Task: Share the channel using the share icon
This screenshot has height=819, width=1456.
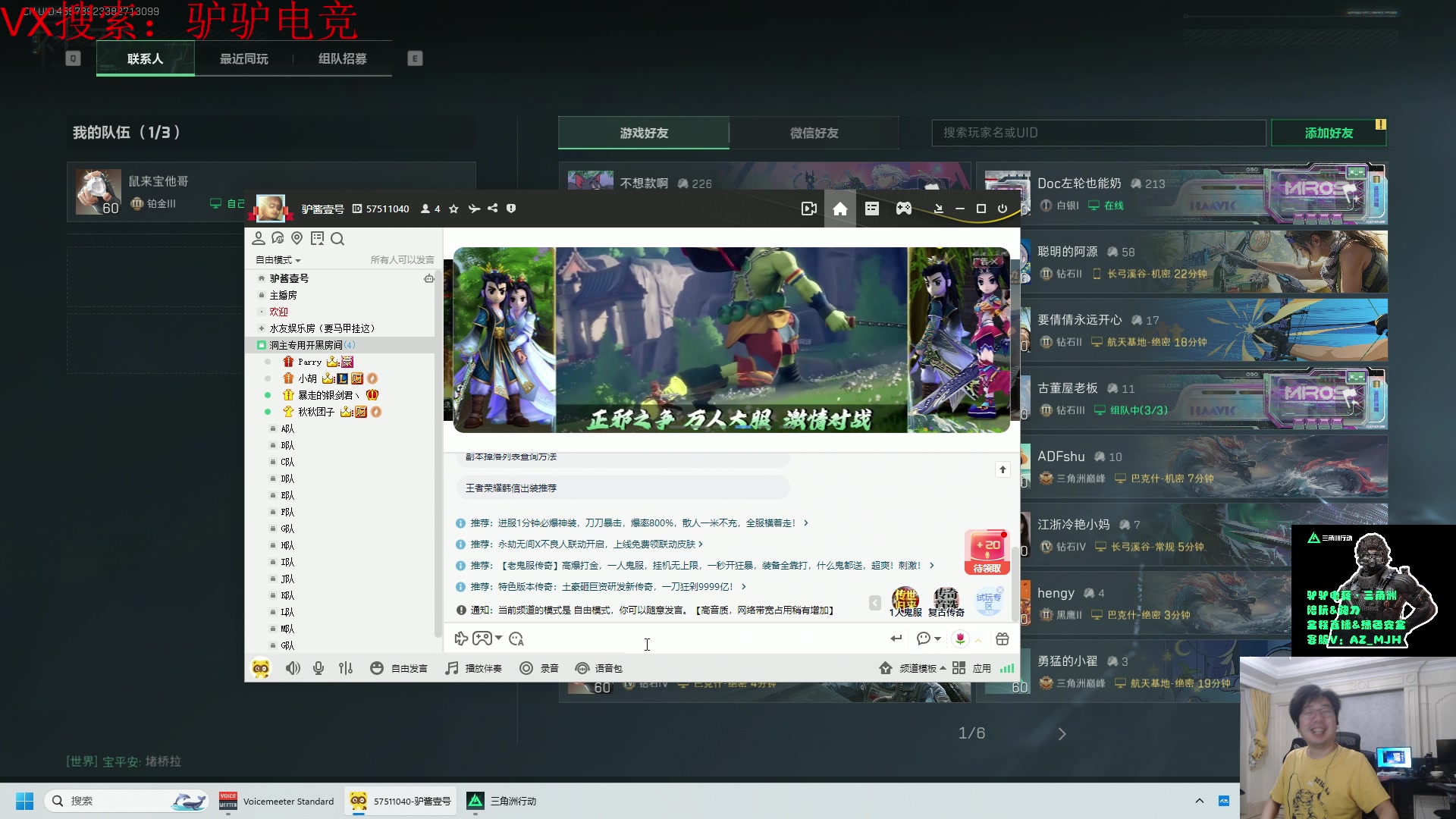Action: pyautogui.click(x=493, y=209)
